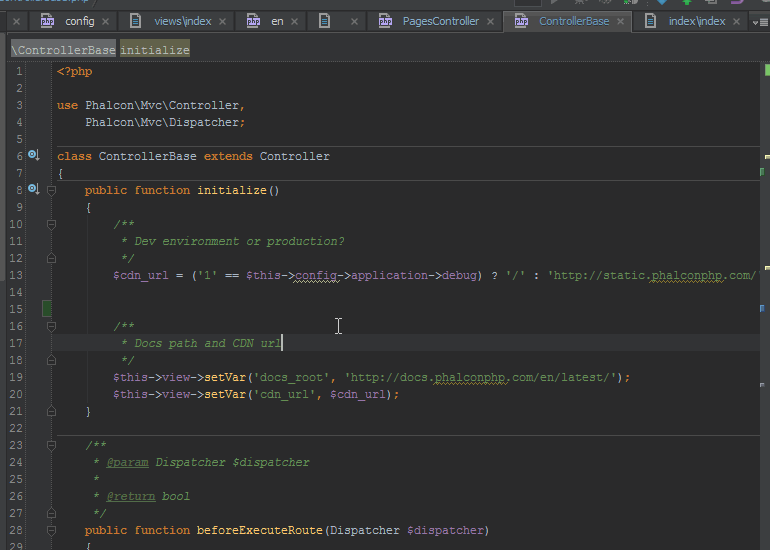Screen dimensions: 770x550
Task: Click the debug property on line 13
Action: [459, 275]
